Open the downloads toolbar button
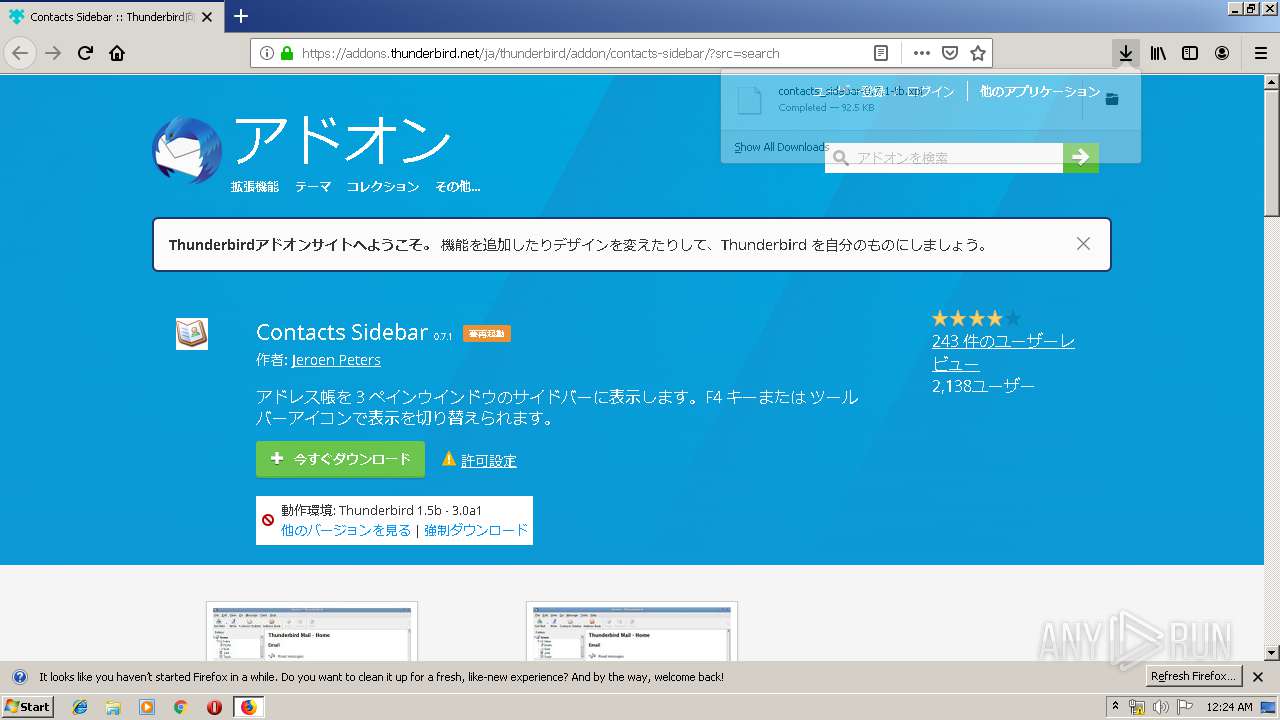 click(x=1126, y=53)
